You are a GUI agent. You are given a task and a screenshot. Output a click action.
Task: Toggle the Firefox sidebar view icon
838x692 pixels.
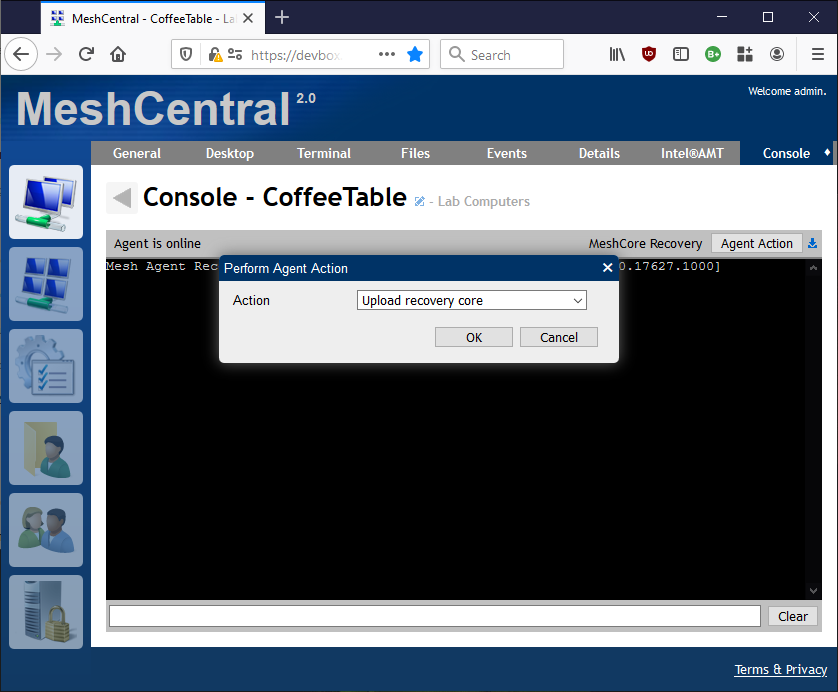681,54
